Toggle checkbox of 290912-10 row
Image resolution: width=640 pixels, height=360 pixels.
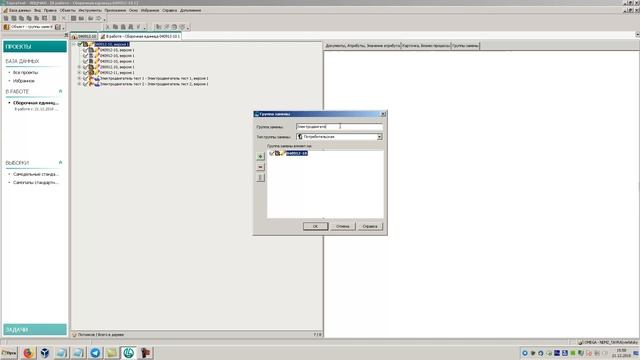click(x=85, y=67)
